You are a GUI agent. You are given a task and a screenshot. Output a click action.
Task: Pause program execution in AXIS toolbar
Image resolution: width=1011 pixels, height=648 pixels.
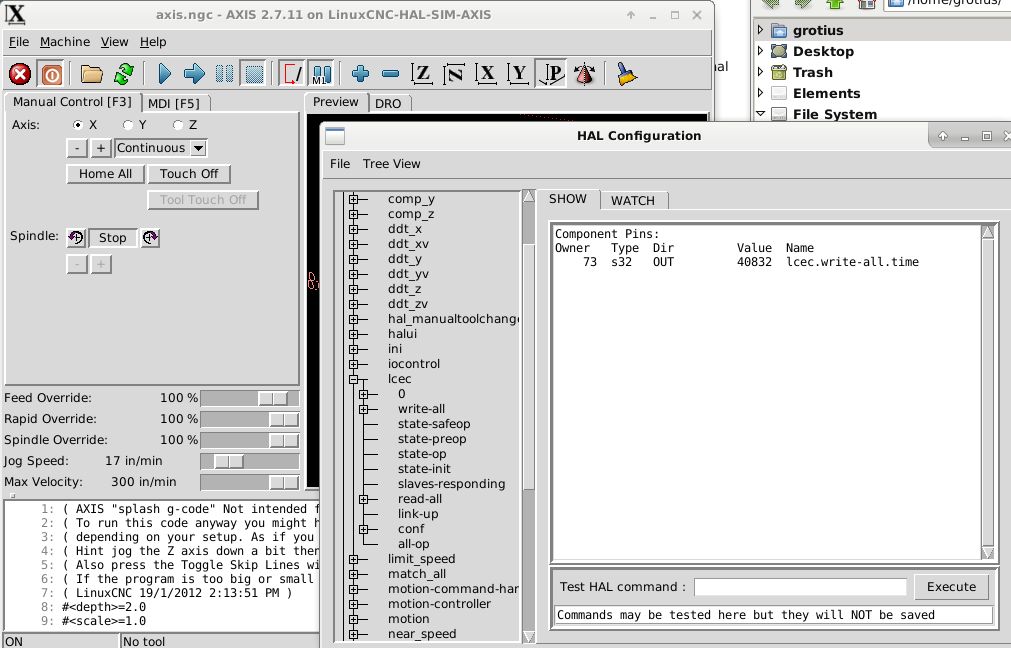coord(224,74)
